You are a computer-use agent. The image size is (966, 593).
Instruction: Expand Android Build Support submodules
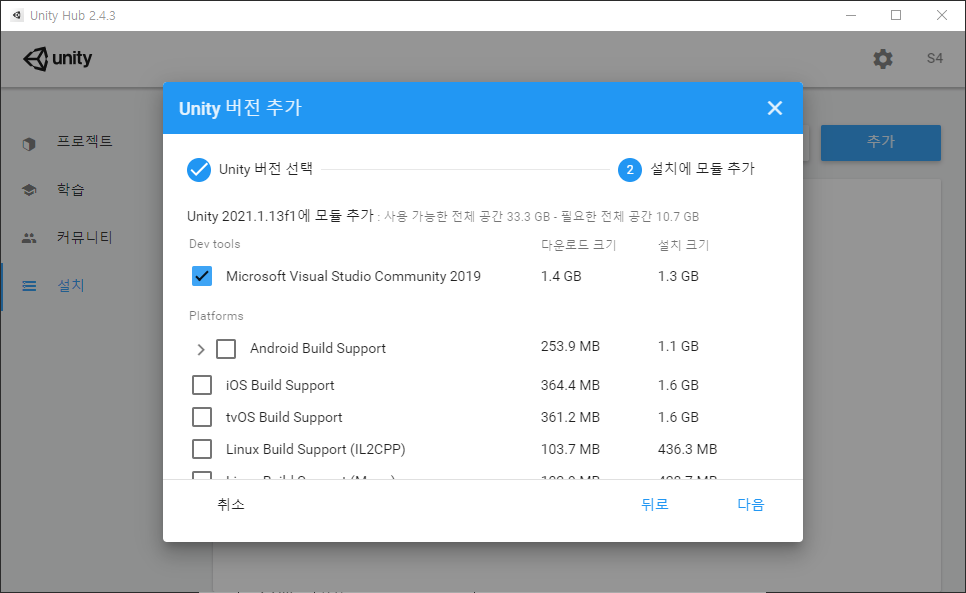[x=200, y=349]
